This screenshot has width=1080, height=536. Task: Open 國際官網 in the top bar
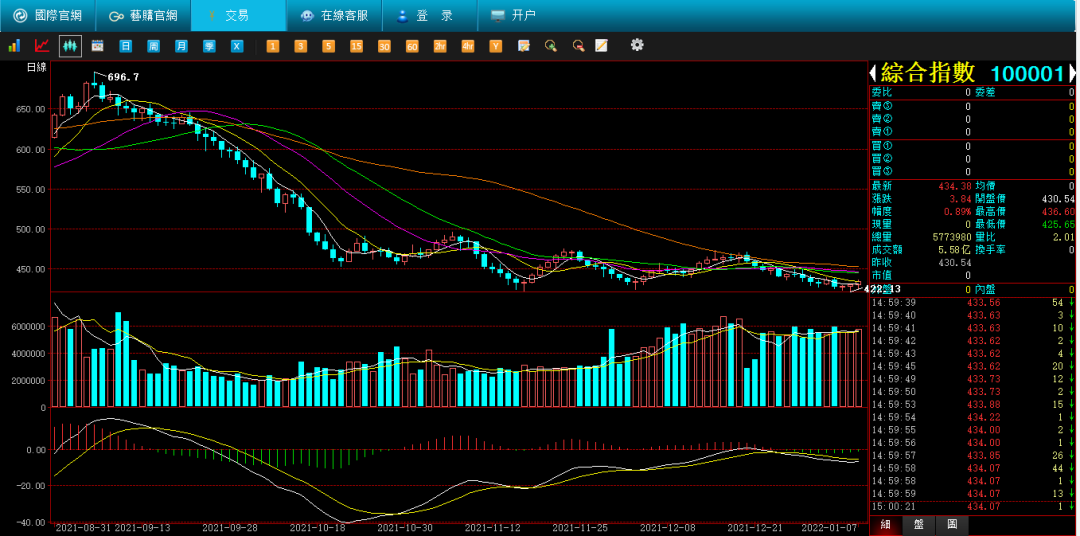point(46,15)
